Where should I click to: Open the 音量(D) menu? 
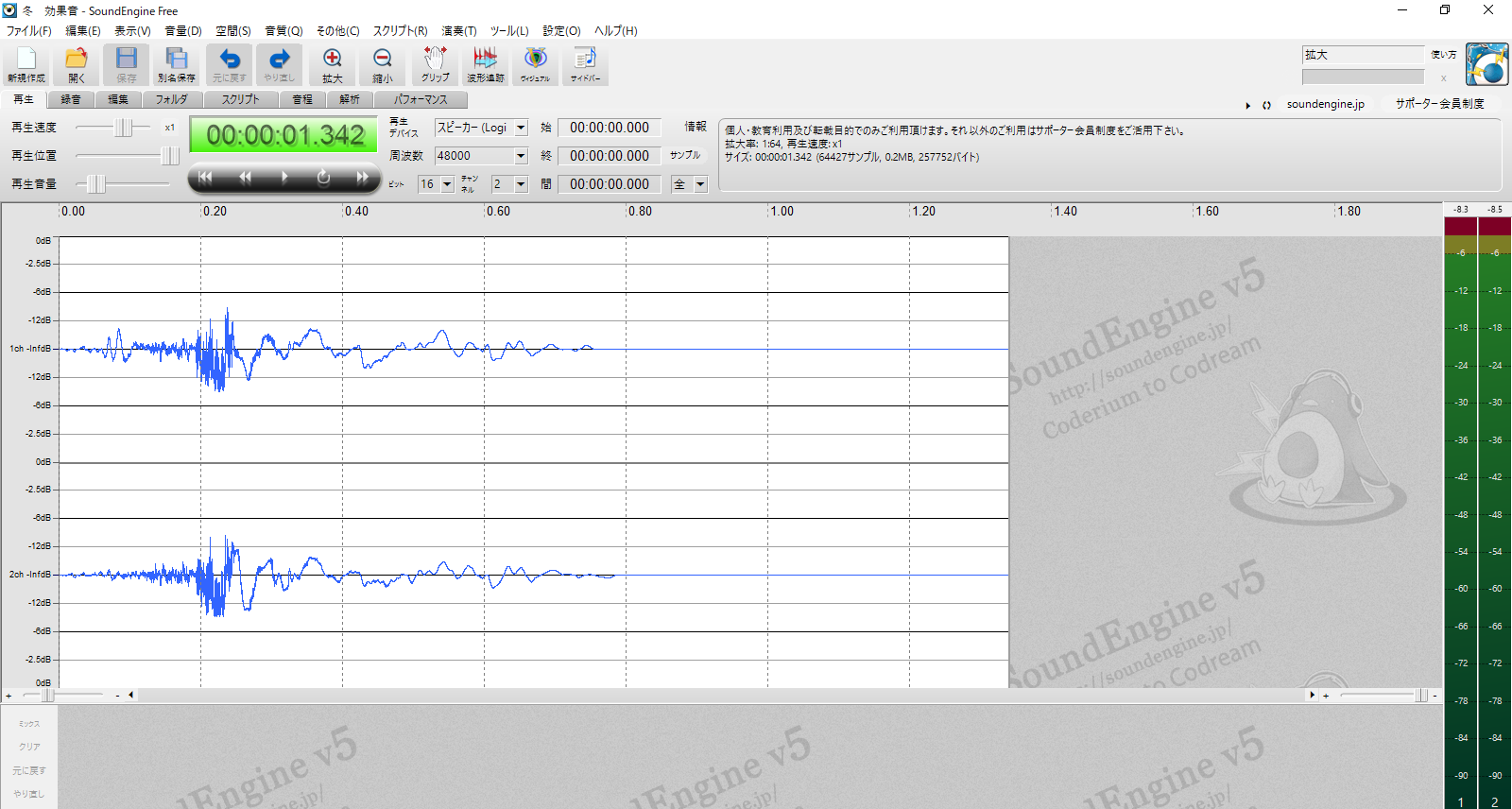tap(183, 31)
